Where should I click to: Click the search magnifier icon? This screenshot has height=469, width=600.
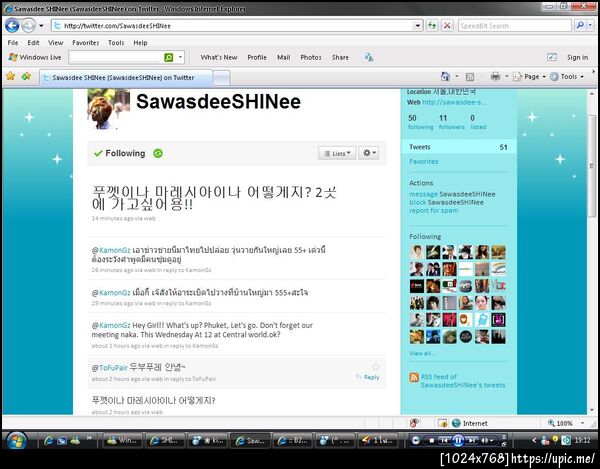[x=580, y=26]
